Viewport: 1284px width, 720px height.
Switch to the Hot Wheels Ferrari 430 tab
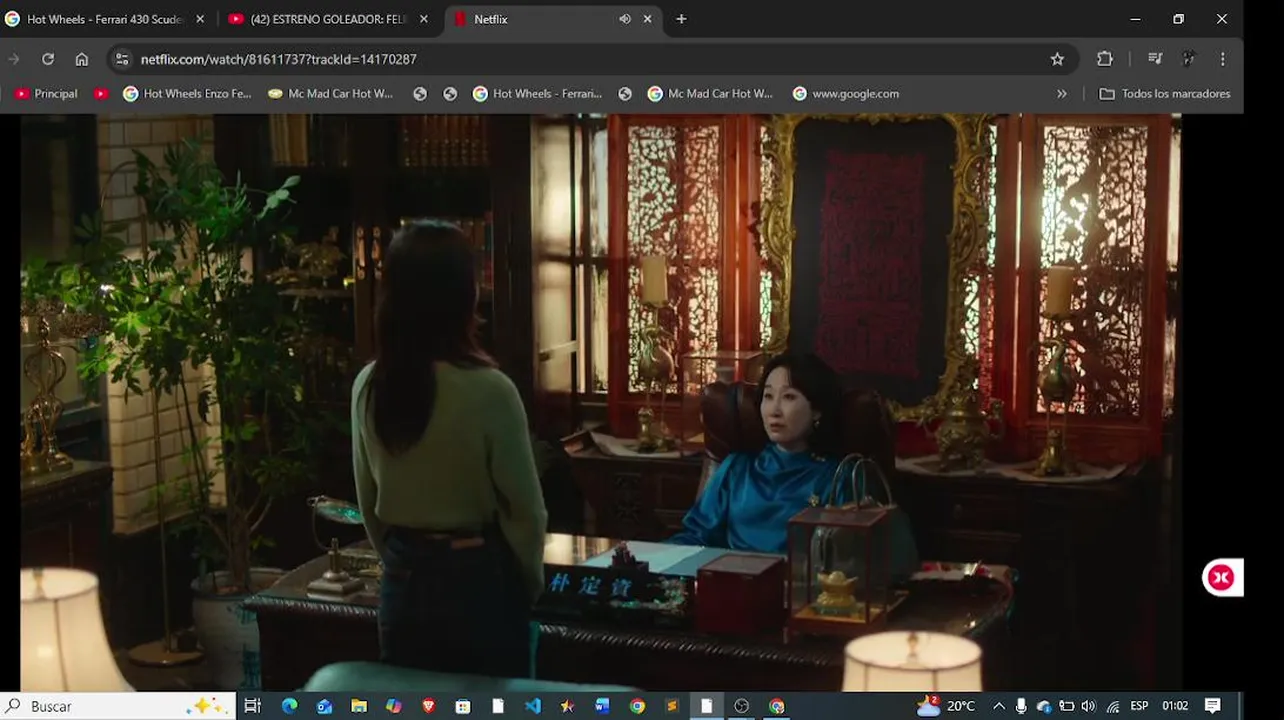[x=105, y=19]
